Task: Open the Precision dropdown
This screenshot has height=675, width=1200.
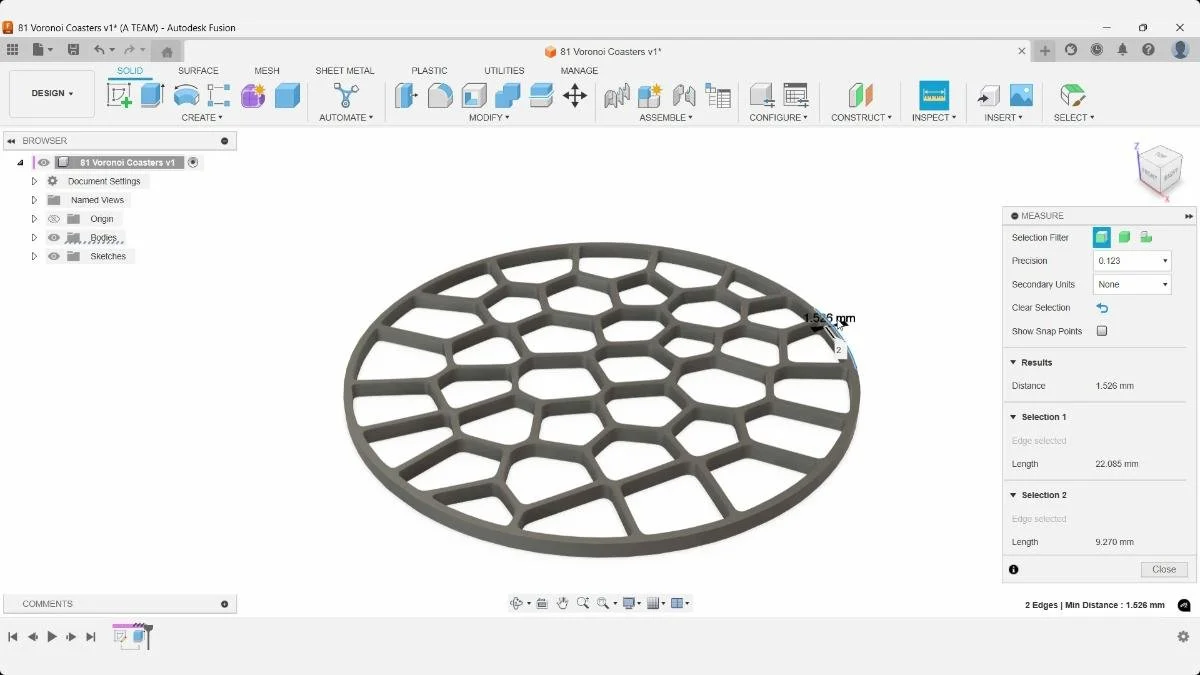Action: 1132,261
